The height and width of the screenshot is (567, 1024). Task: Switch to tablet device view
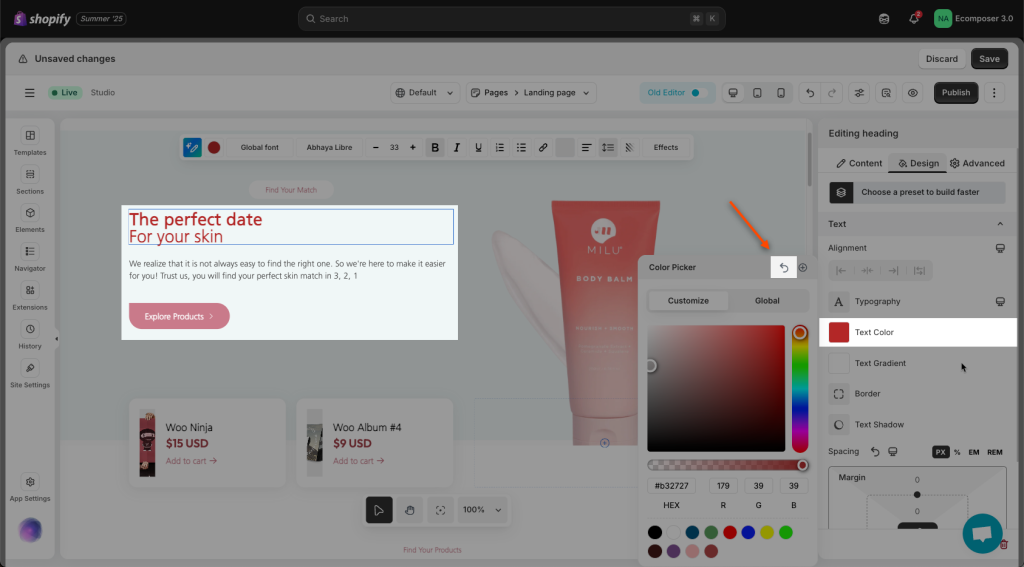click(757, 93)
